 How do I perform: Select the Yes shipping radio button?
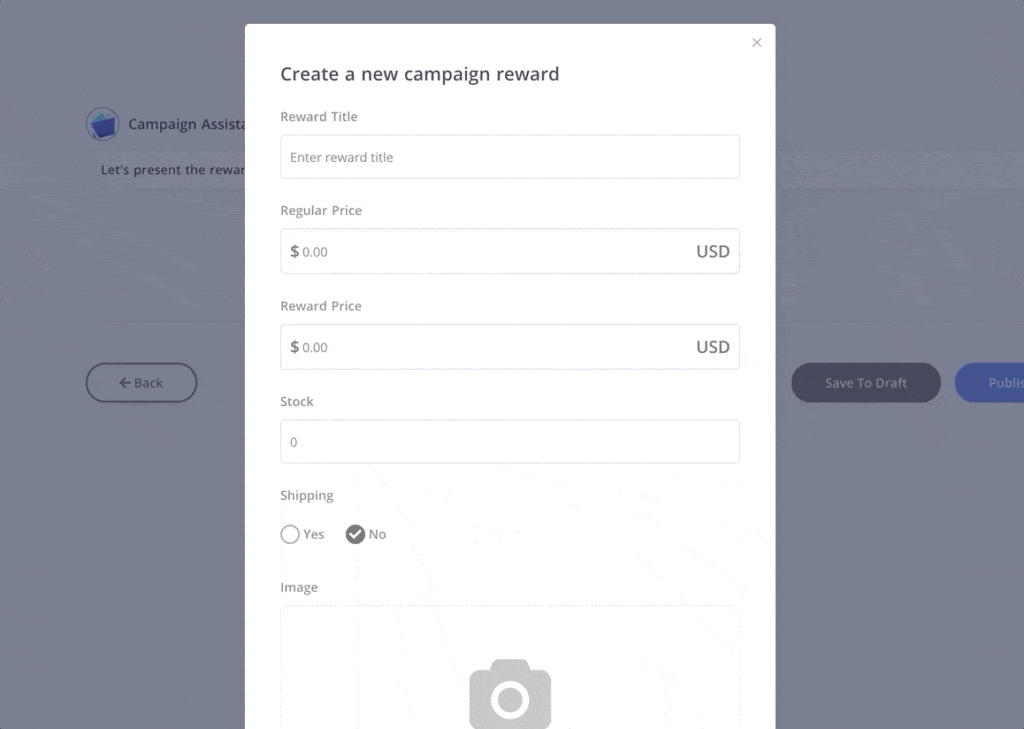(290, 534)
